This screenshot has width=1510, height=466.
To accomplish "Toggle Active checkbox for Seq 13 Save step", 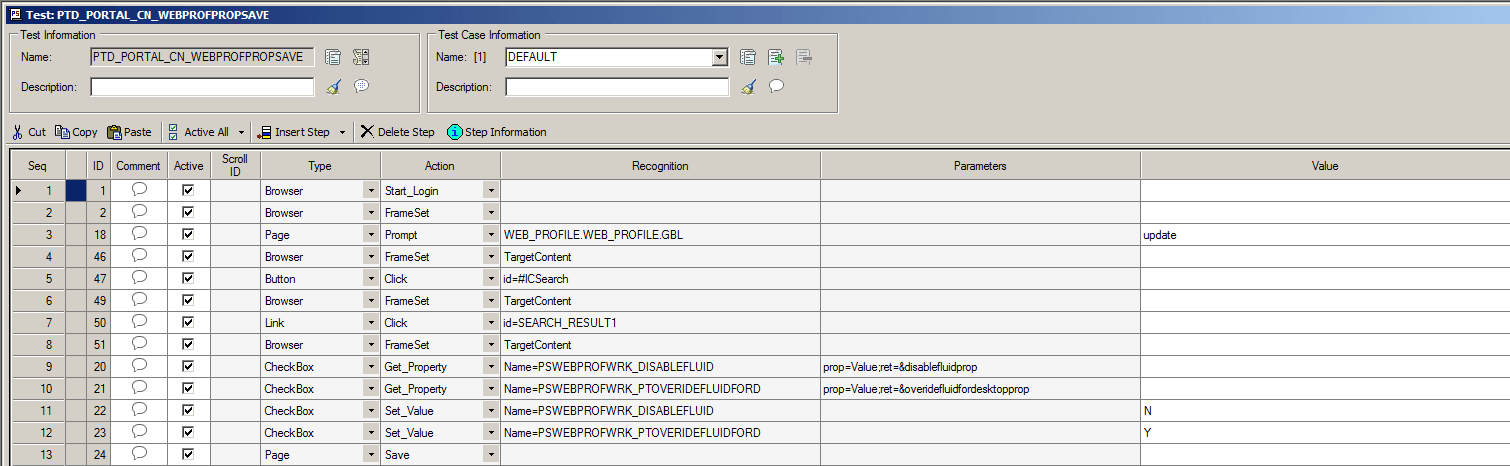I will point(187,454).
